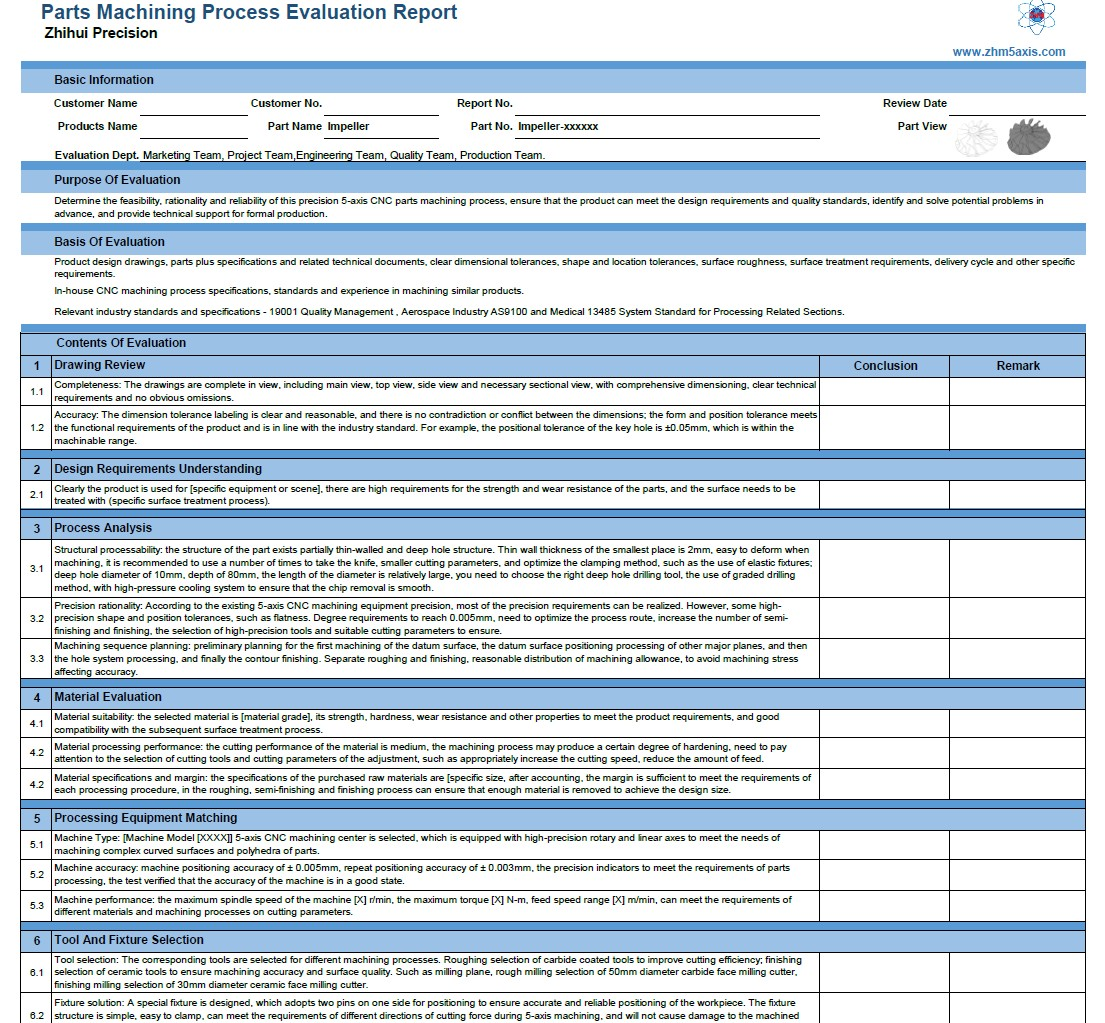This screenshot has width=1105, height=1023.
Task: Select the Drawing Review section row
Action: (100, 365)
